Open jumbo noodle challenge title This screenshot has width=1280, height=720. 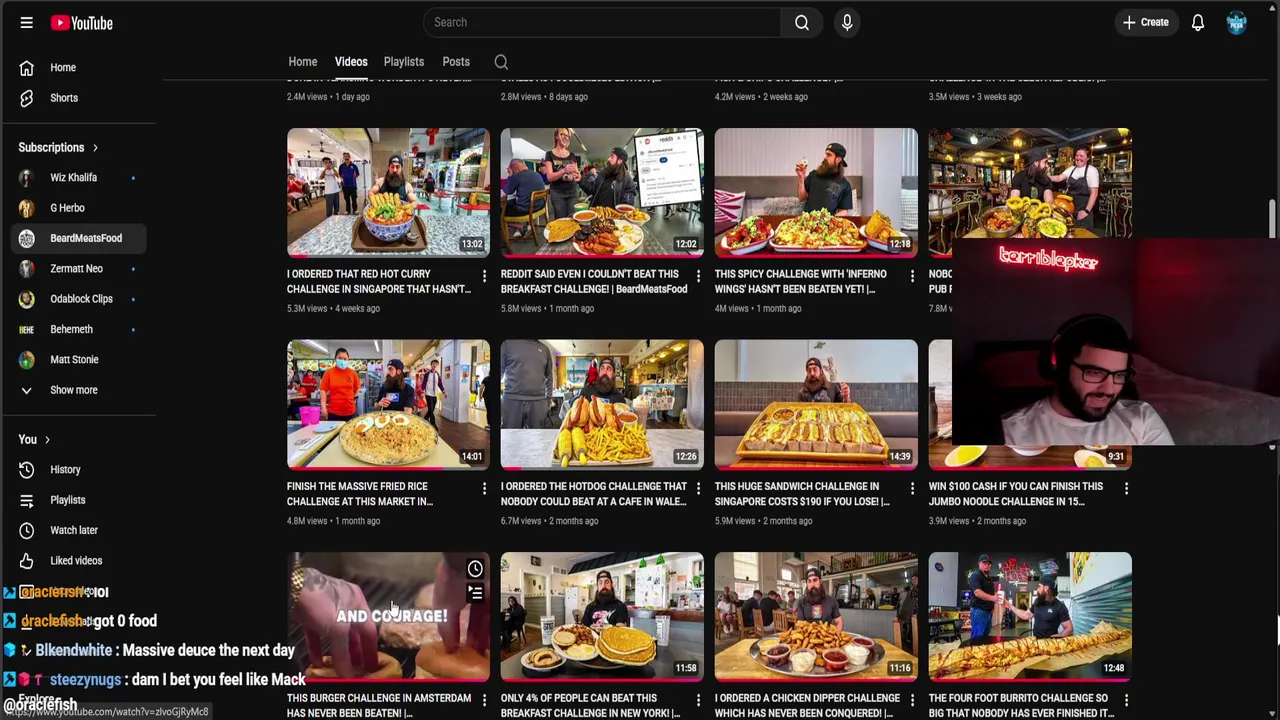point(1016,494)
